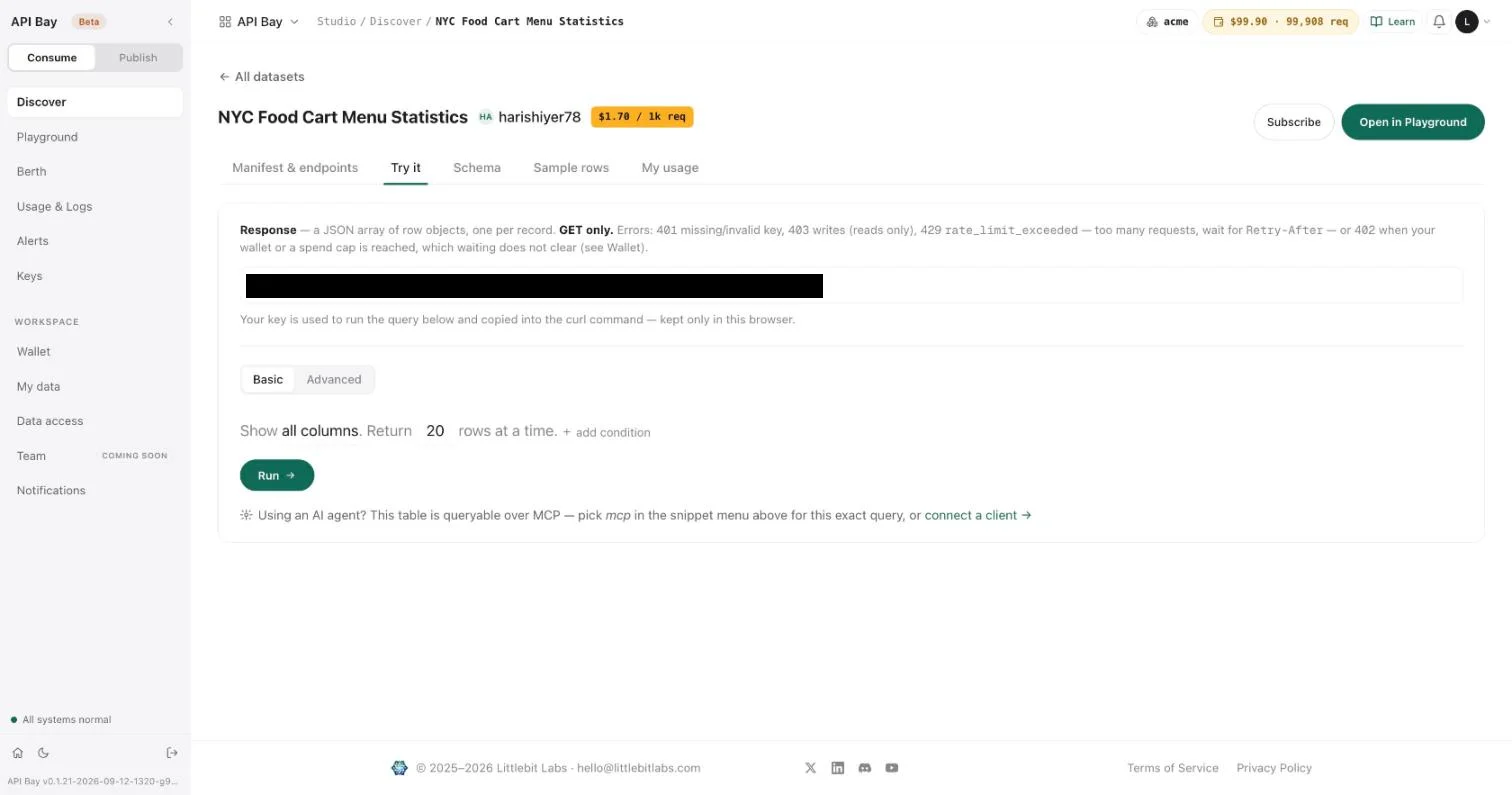Open Manifest & endpoints tab
Viewport: 1512px width, 795px height.
[x=295, y=168]
